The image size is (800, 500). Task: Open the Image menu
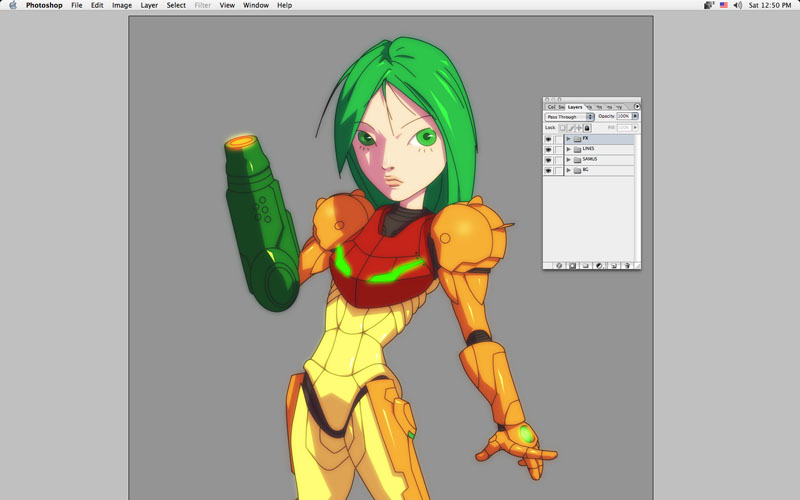click(122, 5)
